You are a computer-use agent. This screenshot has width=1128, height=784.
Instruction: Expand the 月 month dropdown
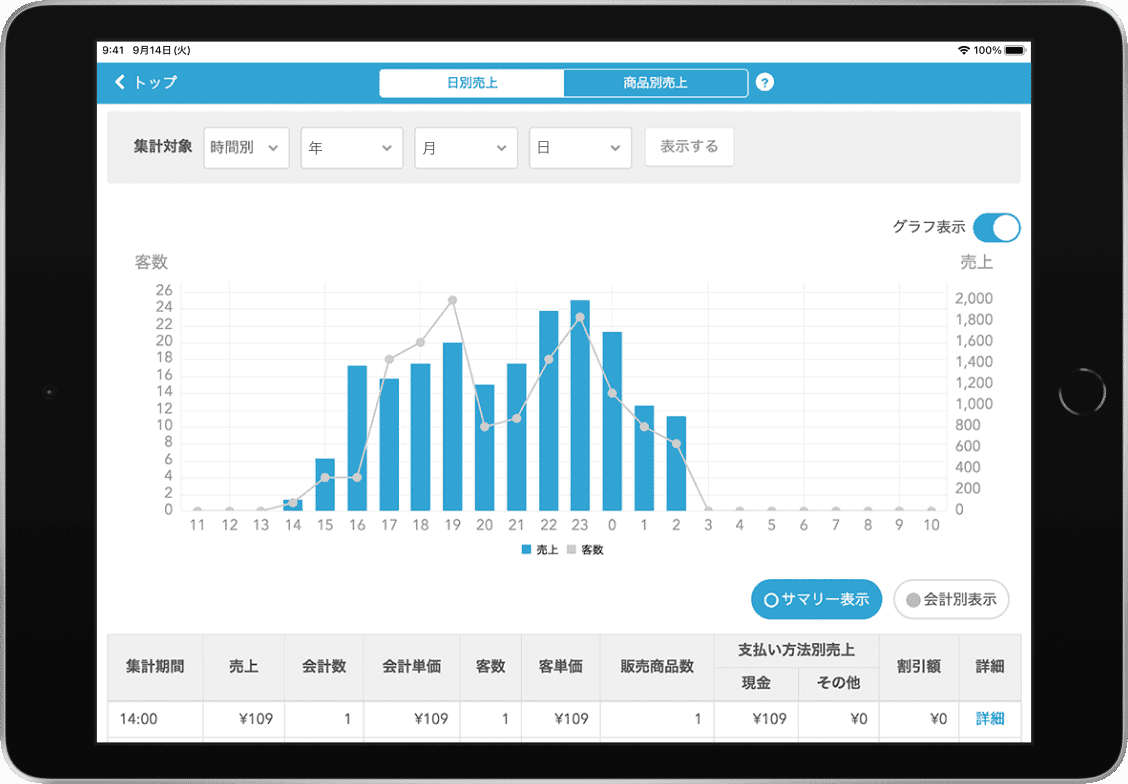click(x=466, y=148)
